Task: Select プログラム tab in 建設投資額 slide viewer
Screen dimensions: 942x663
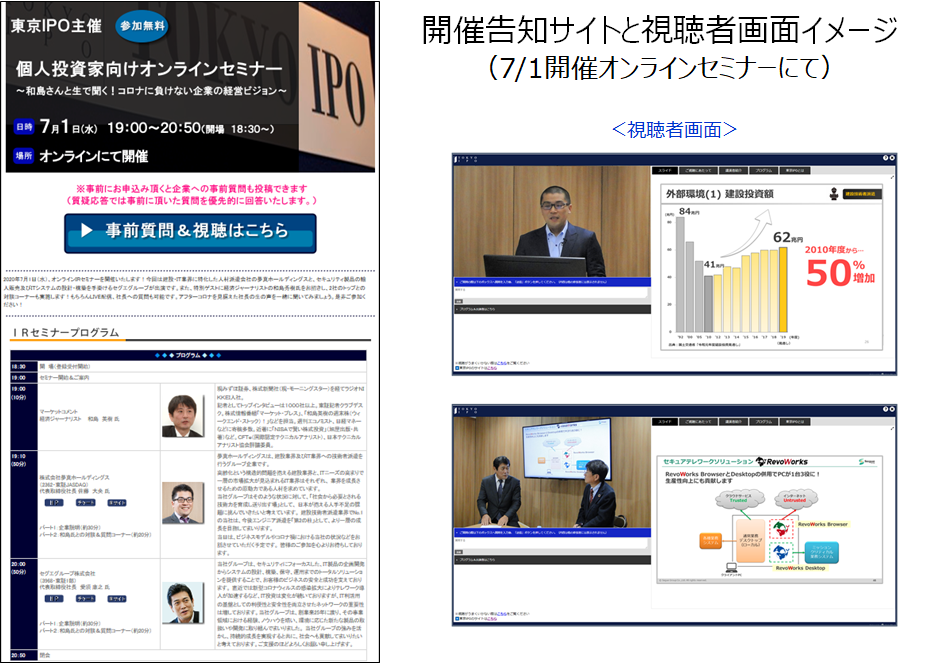Action: pyautogui.click(x=764, y=171)
